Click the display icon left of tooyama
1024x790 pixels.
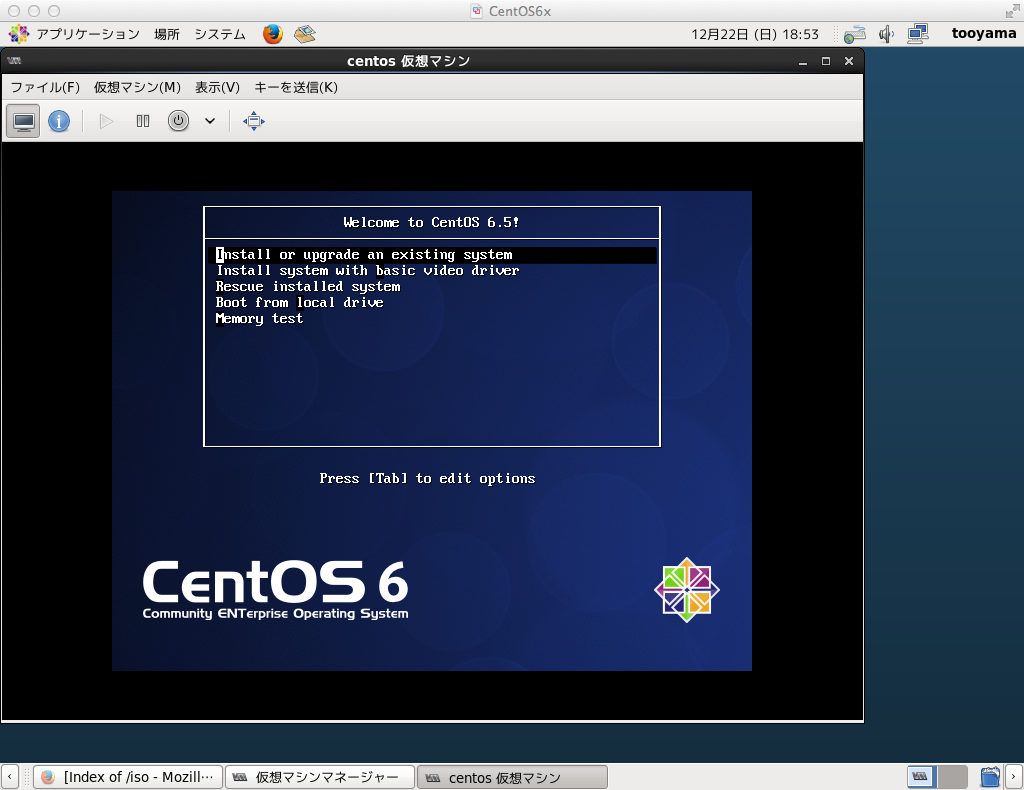pyautogui.click(x=918, y=34)
